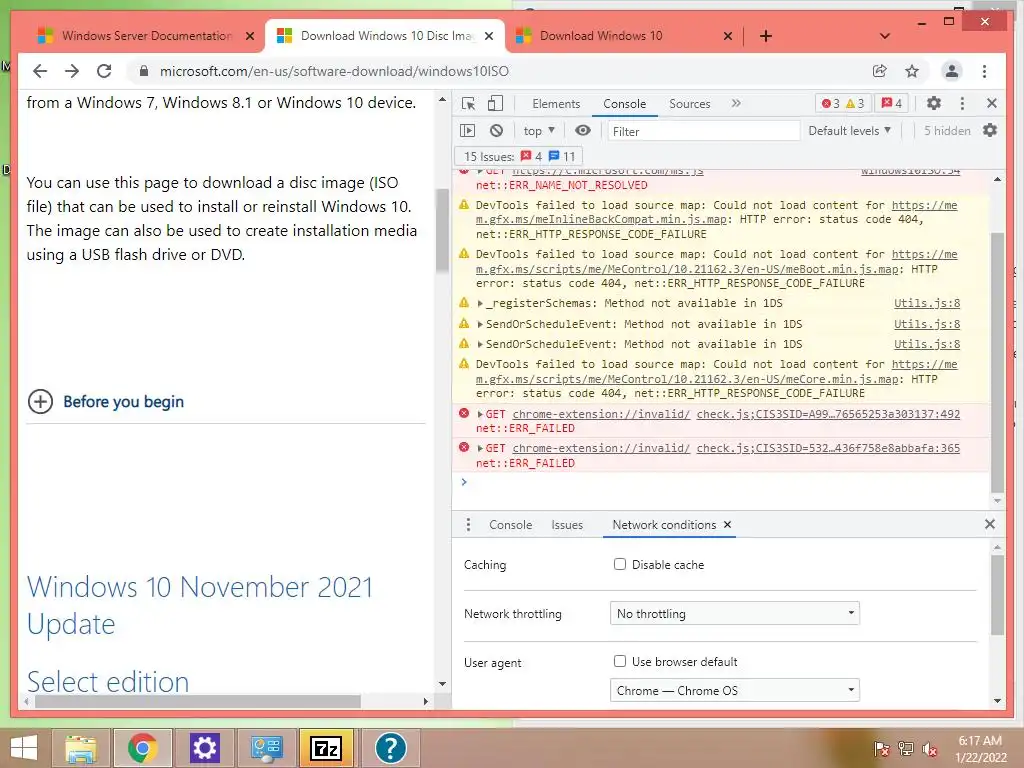This screenshot has height=768, width=1024.
Task: Toggle Use browser default user agent checkbox
Action: [x=620, y=662]
